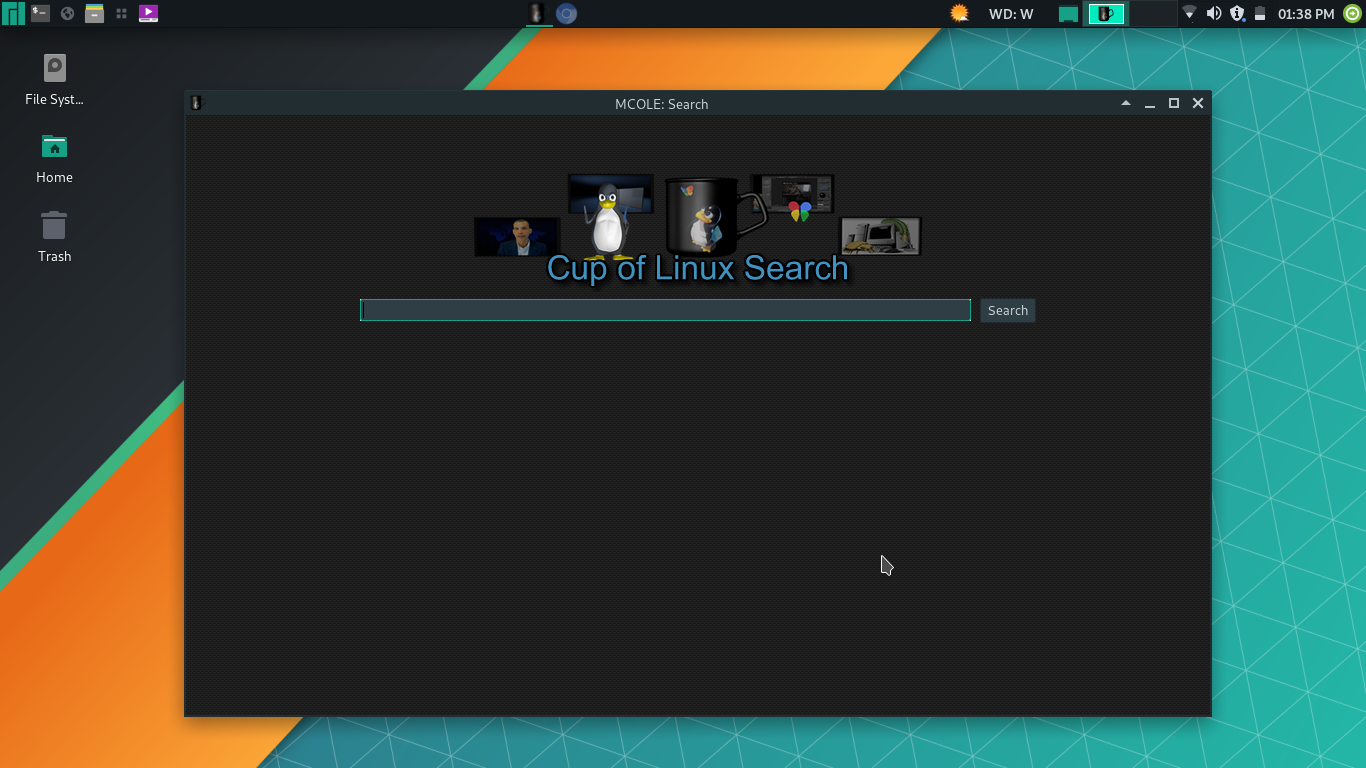Open the application grid launcher in panel

(x=121, y=14)
